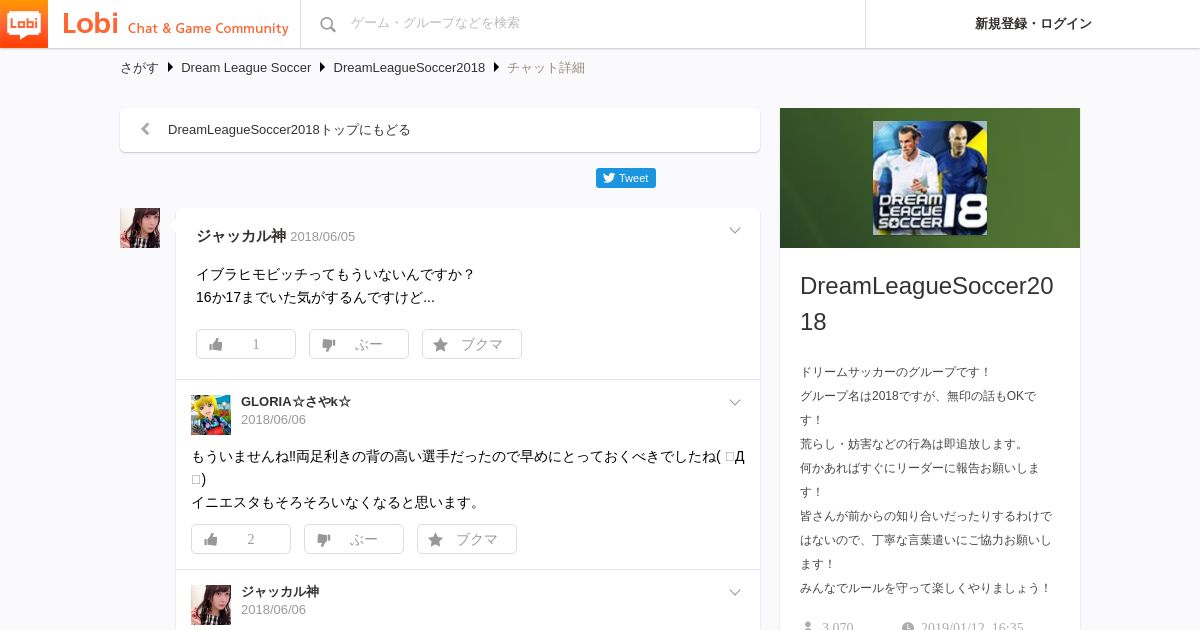Click the search magnifier icon
The width and height of the screenshot is (1200, 630).
pos(328,24)
